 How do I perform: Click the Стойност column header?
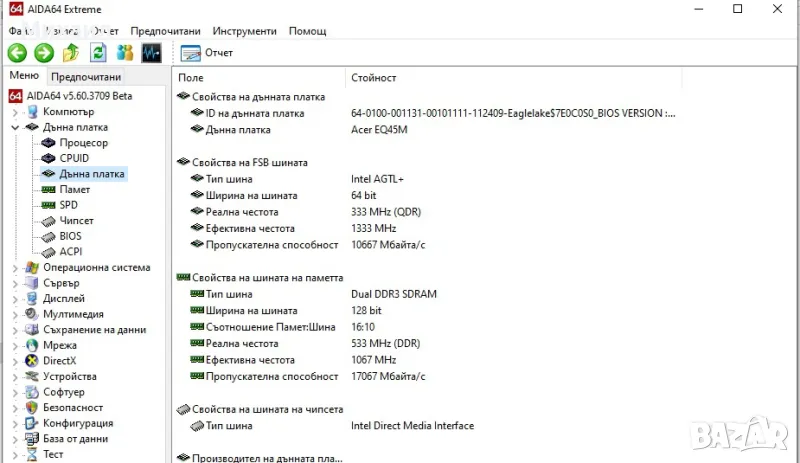pyautogui.click(x=373, y=77)
